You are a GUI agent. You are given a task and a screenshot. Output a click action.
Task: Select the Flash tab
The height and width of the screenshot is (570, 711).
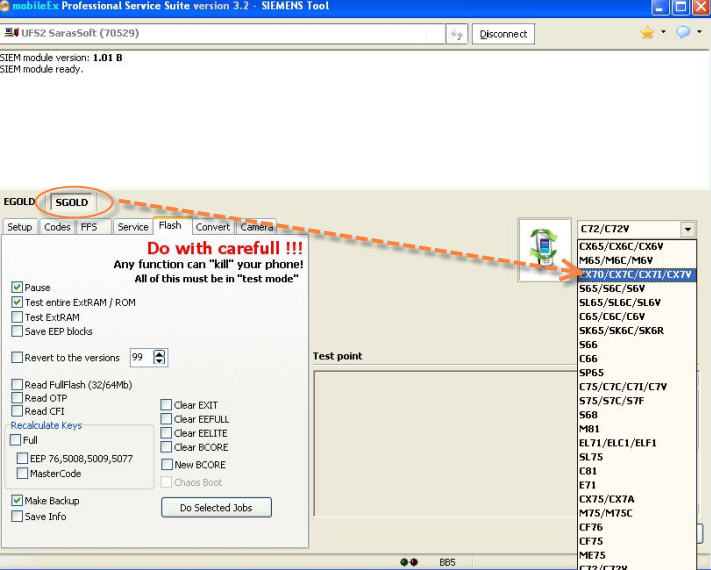(170, 225)
